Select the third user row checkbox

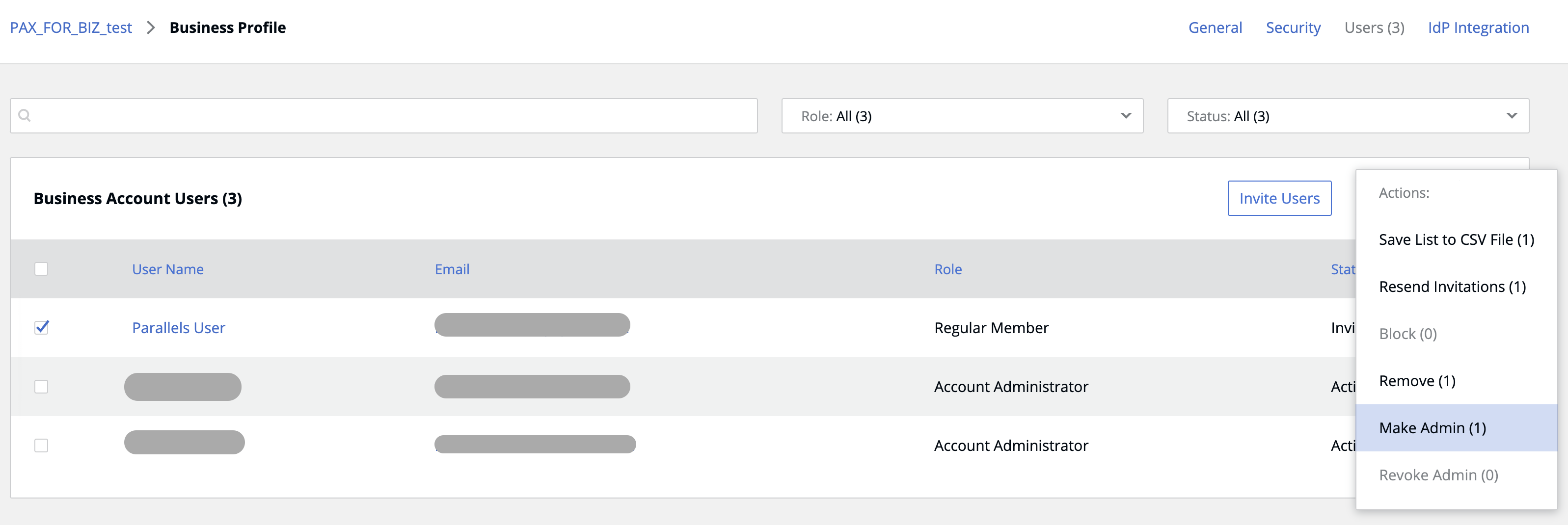(x=41, y=446)
